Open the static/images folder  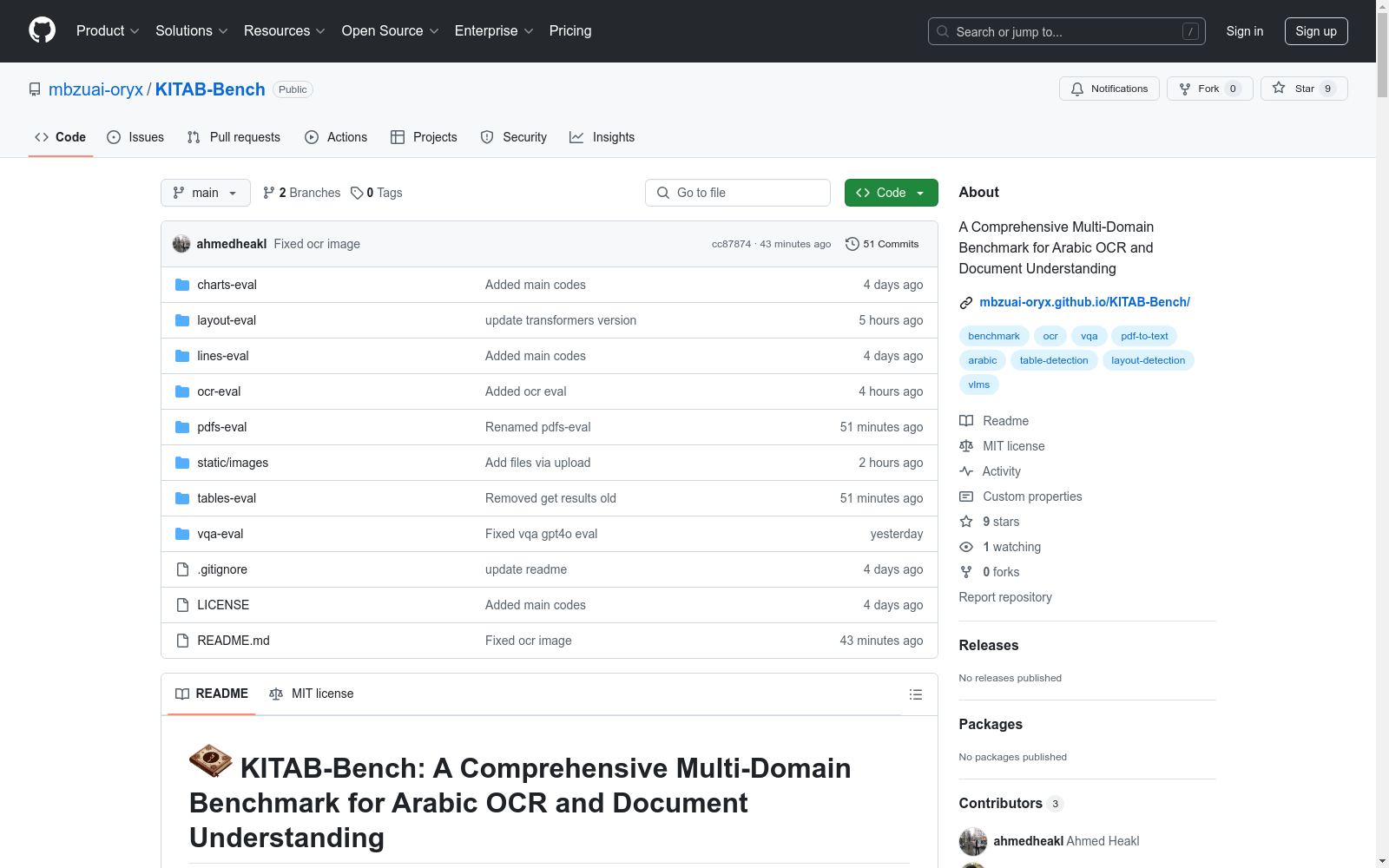[x=233, y=463]
